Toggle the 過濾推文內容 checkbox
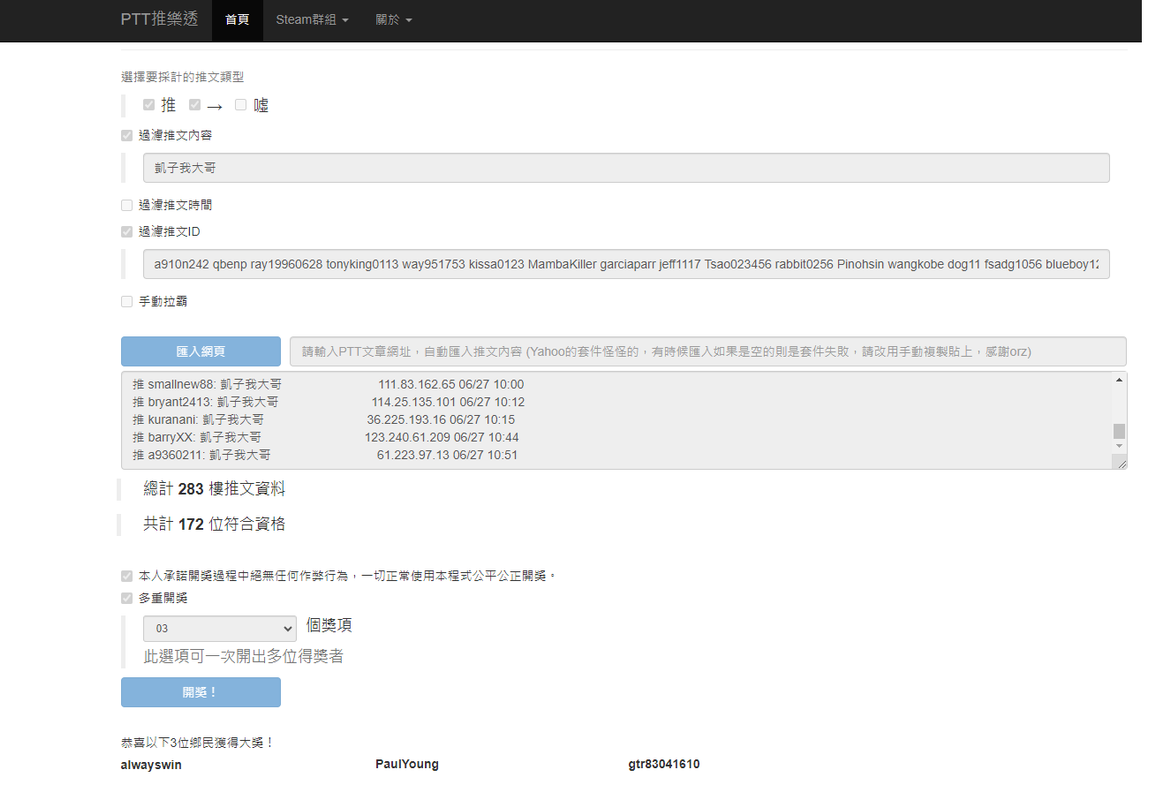The height and width of the screenshot is (800, 1149). point(127,136)
